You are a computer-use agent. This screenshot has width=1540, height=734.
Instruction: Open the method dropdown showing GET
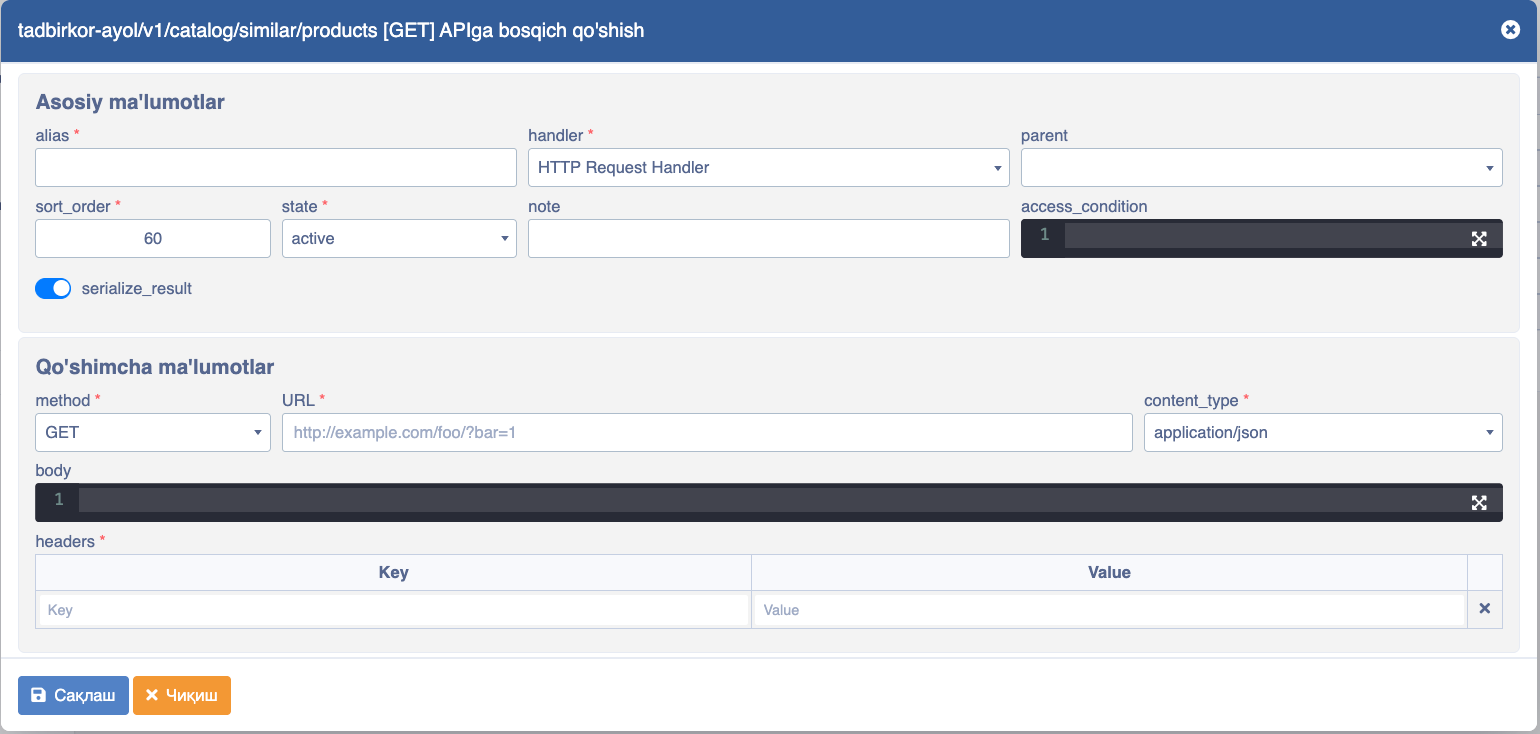pyautogui.click(x=153, y=433)
